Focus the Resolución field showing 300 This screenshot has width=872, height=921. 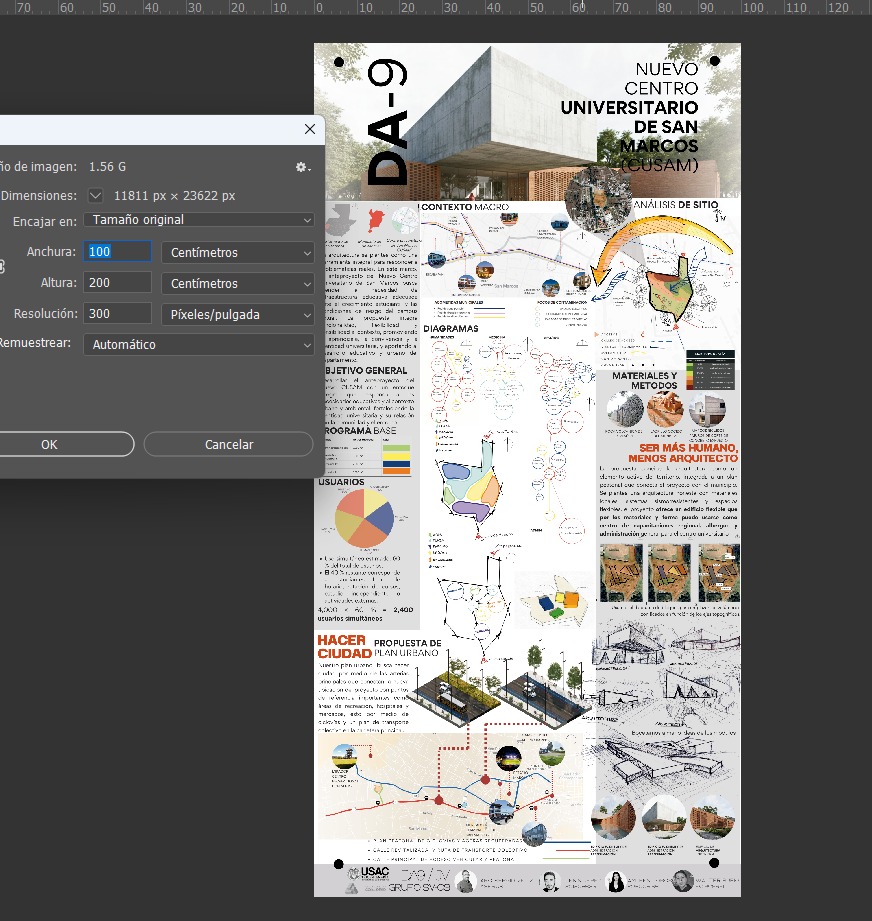118,314
